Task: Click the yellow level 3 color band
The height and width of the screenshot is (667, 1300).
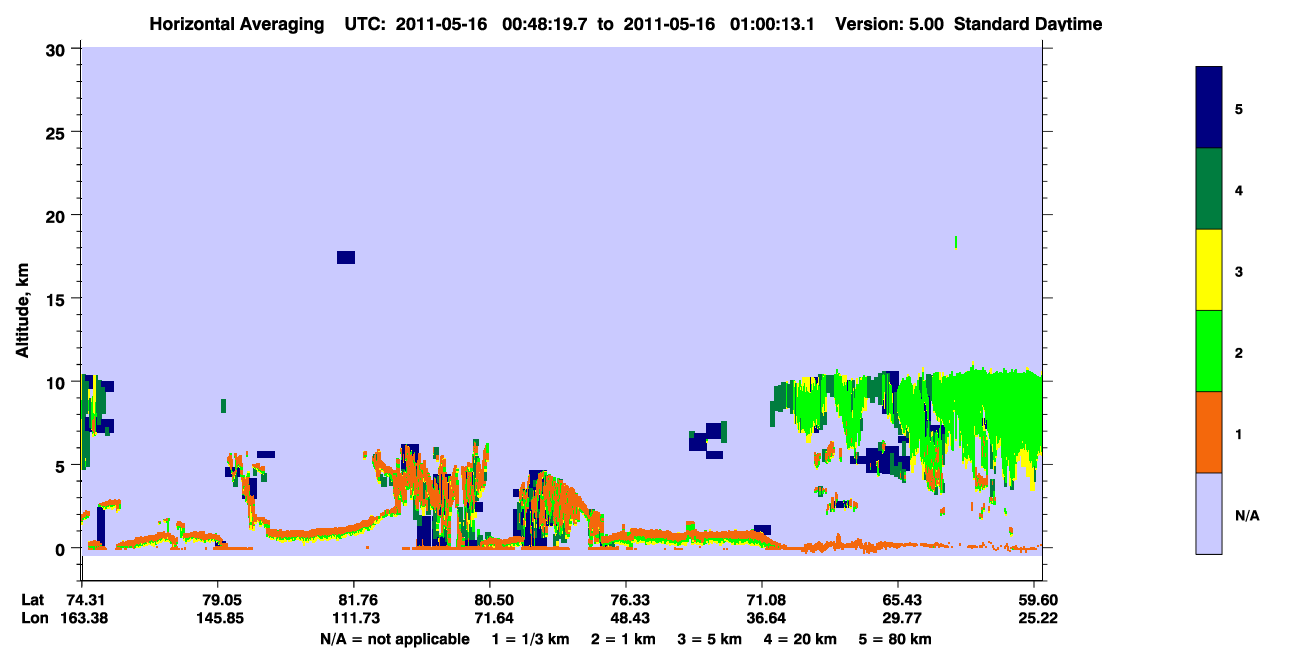Action: point(1209,270)
